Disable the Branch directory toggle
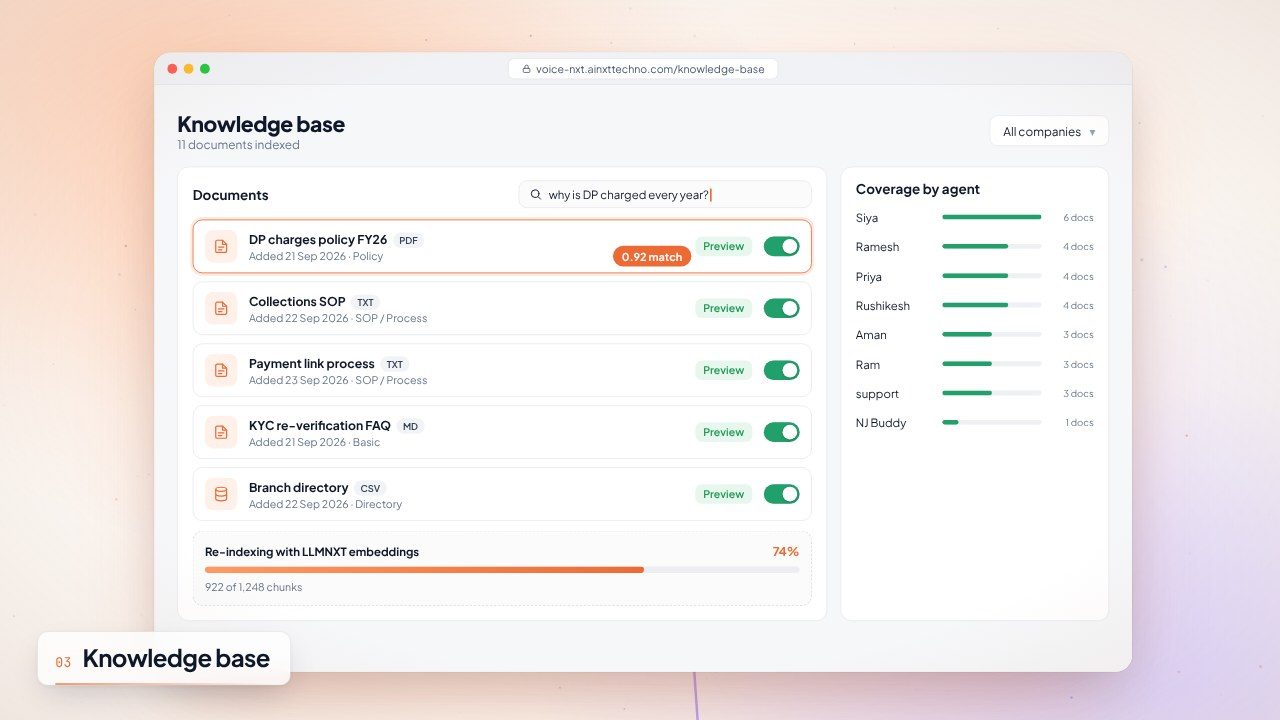Viewport: 1280px width, 720px height. click(x=782, y=494)
